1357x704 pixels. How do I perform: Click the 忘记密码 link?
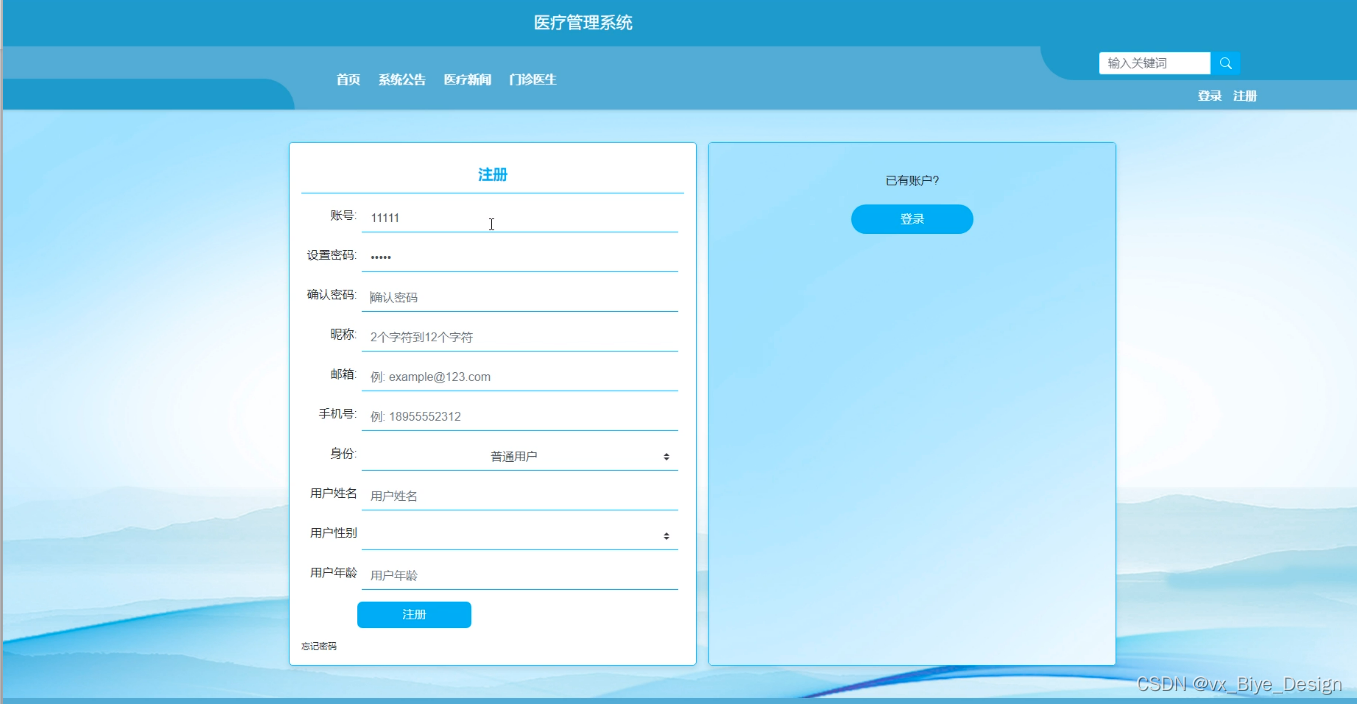(319, 647)
